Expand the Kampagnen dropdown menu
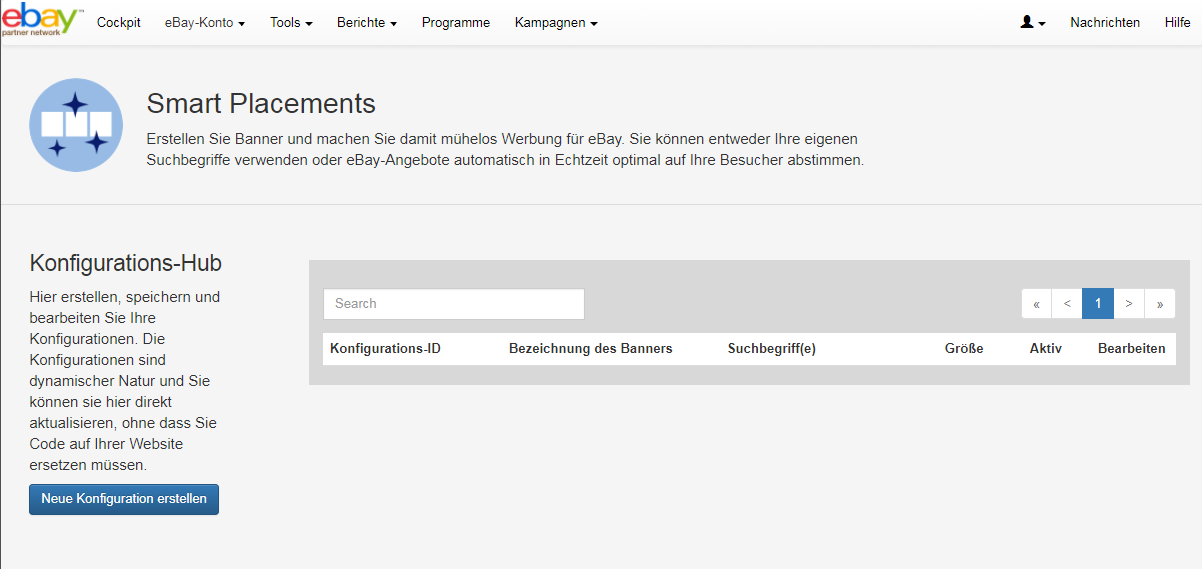 556,22
